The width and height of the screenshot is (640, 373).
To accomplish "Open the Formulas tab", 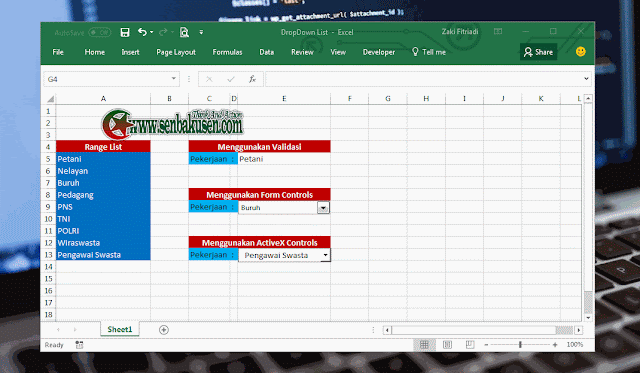I will 227,52.
